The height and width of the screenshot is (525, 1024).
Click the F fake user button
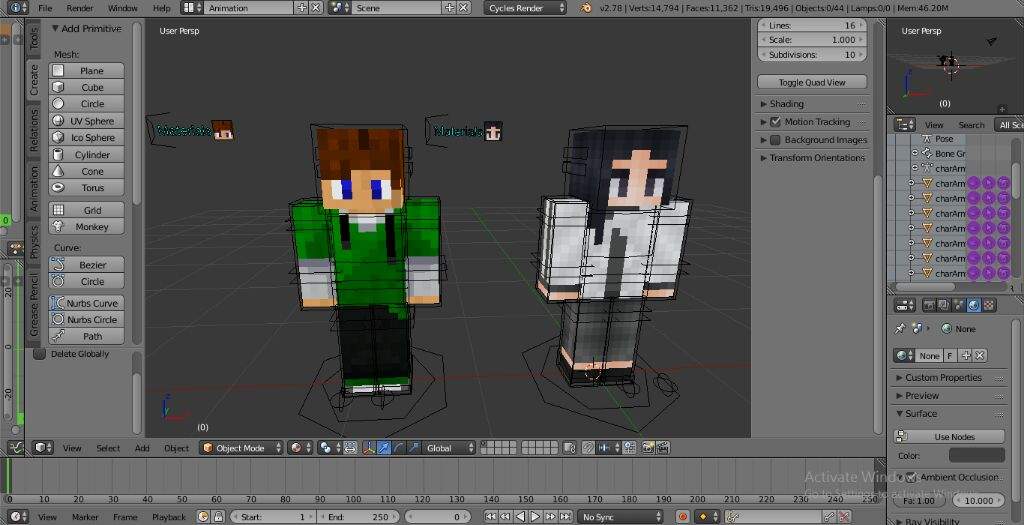tap(950, 356)
